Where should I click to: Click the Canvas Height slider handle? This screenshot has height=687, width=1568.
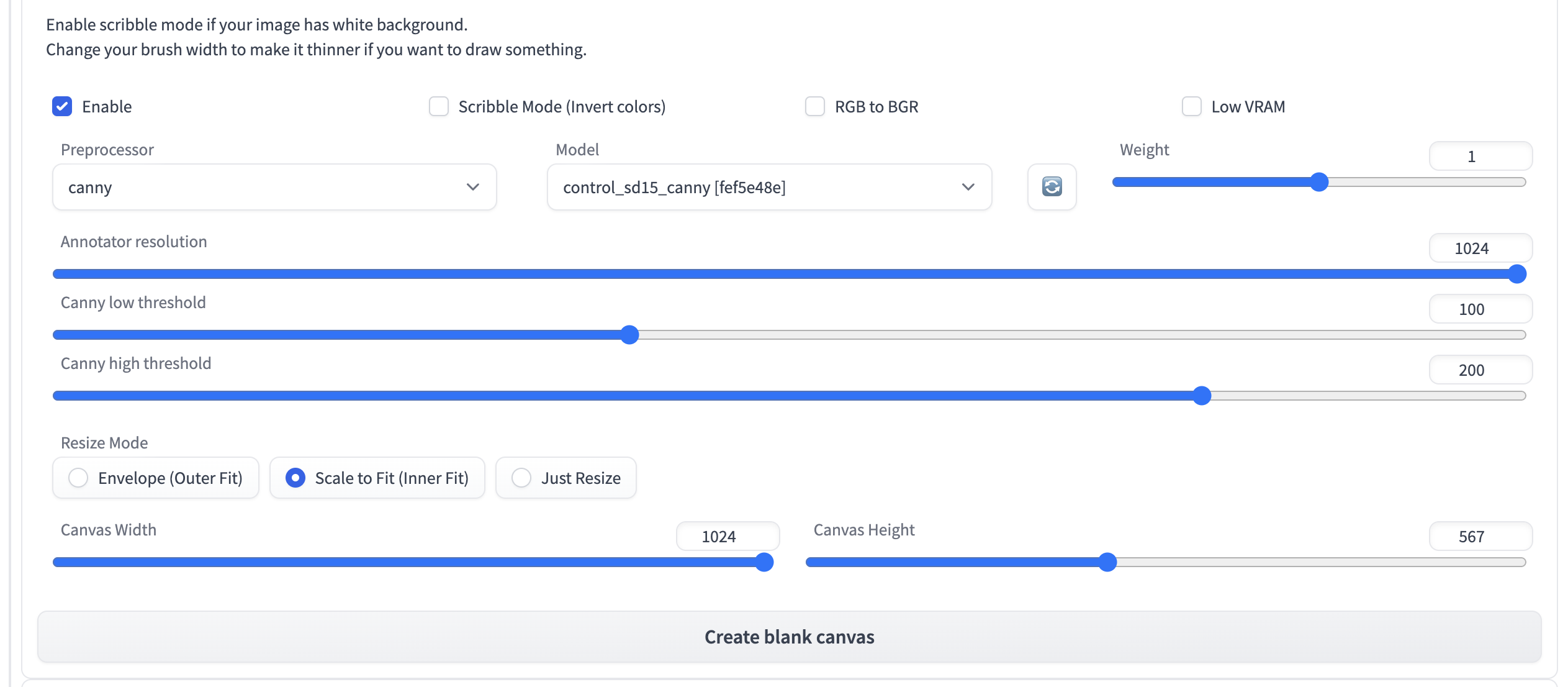coord(1107,562)
